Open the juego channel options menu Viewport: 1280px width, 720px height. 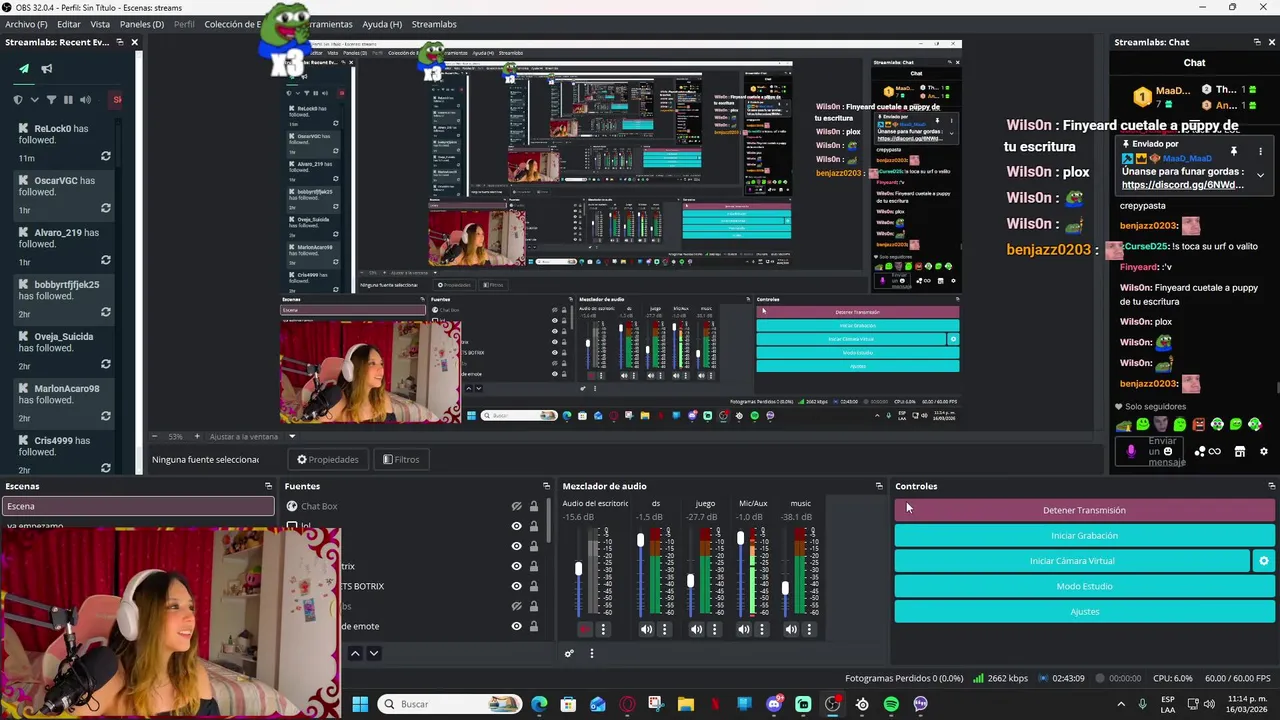[714, 629]
